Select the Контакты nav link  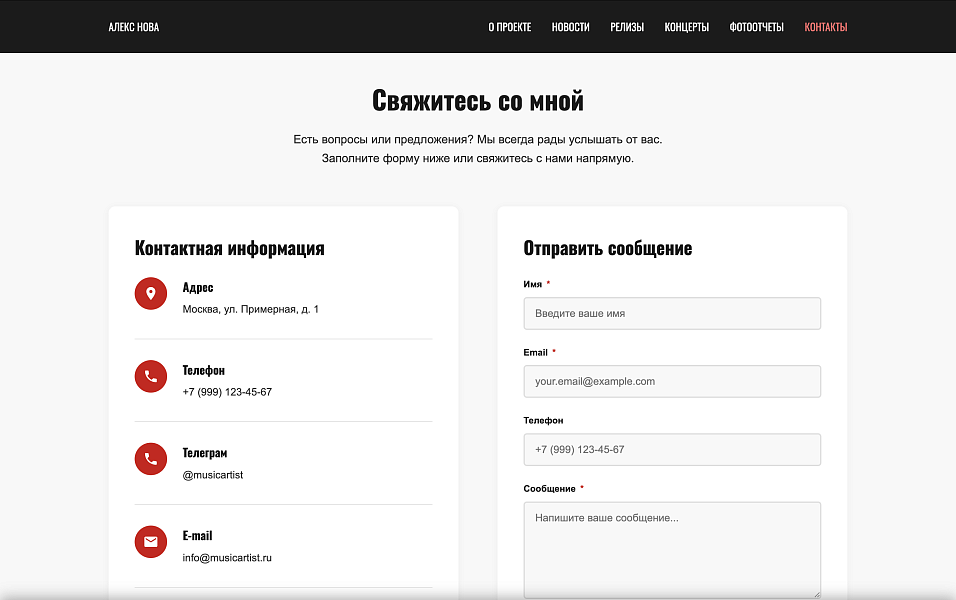point(825,27)
